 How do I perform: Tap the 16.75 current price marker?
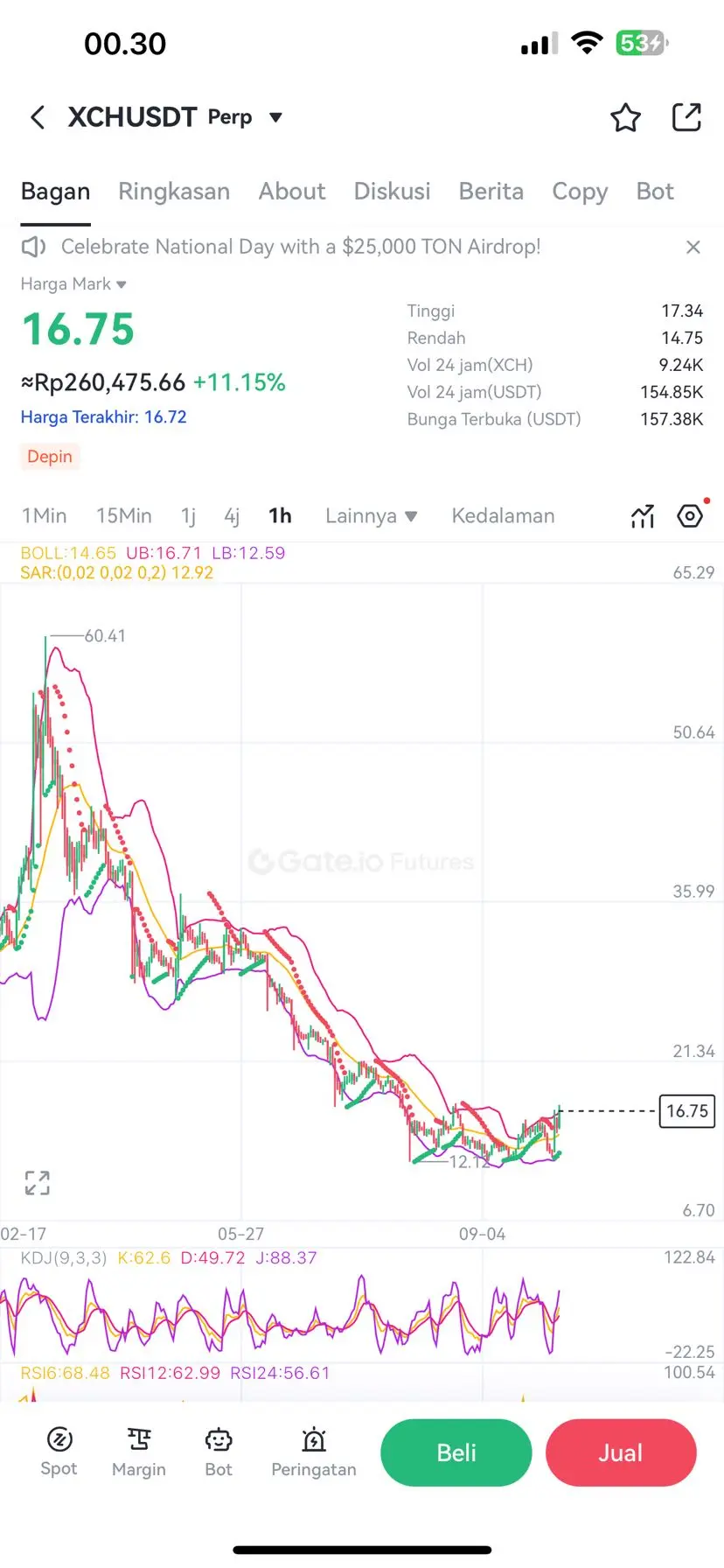point(687,1111)
